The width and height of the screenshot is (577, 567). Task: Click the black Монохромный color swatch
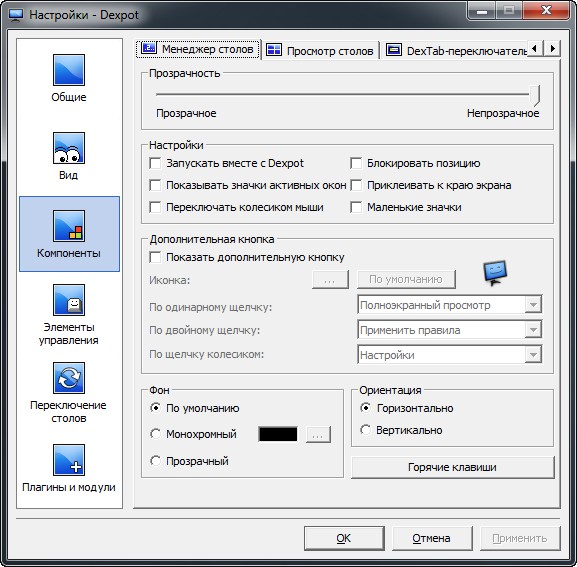point(278,434)
